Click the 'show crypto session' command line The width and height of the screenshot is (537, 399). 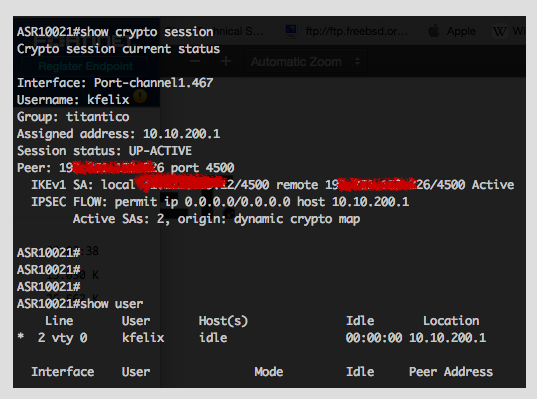(x=115, y=32)
